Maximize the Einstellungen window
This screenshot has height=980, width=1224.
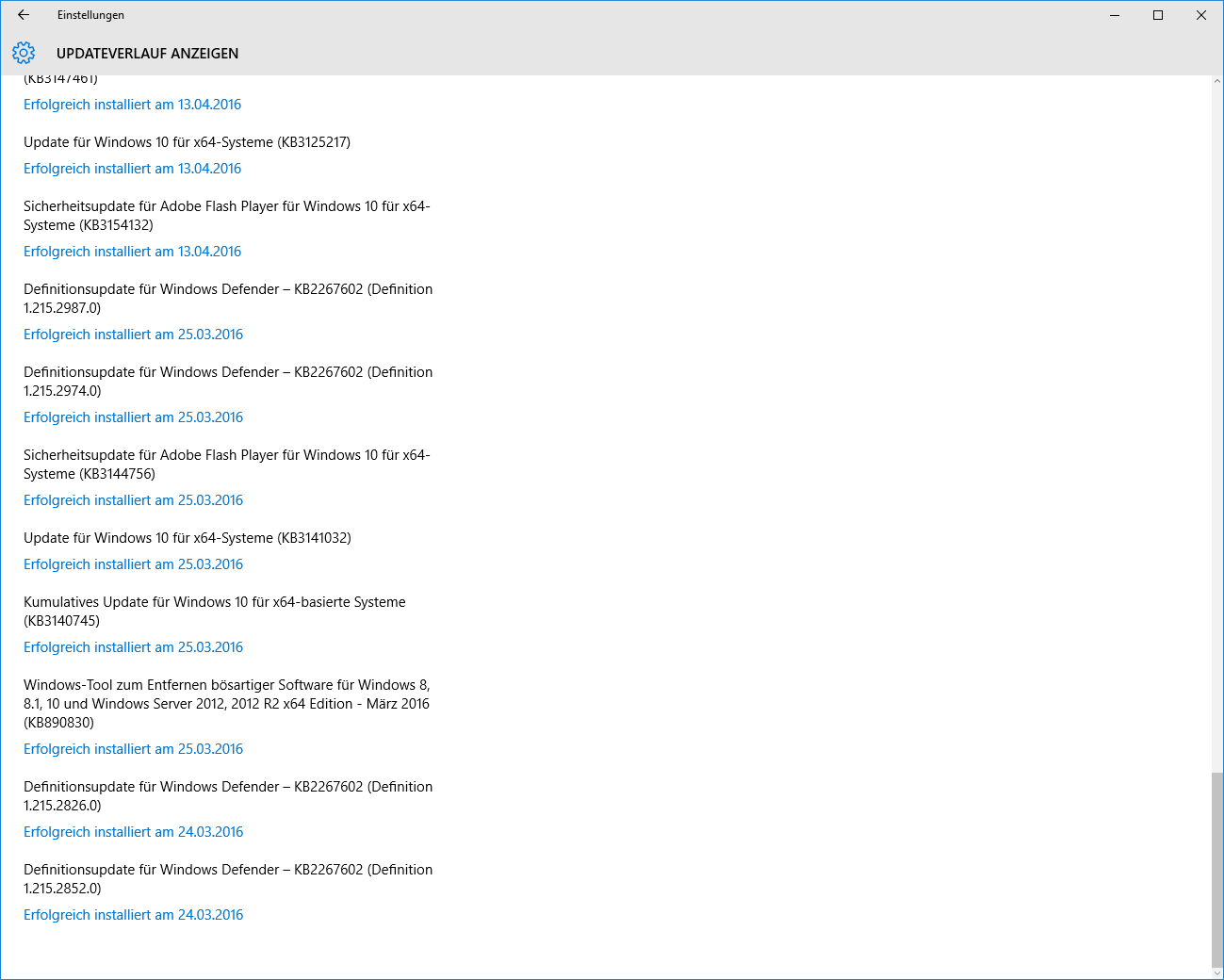1158,15
